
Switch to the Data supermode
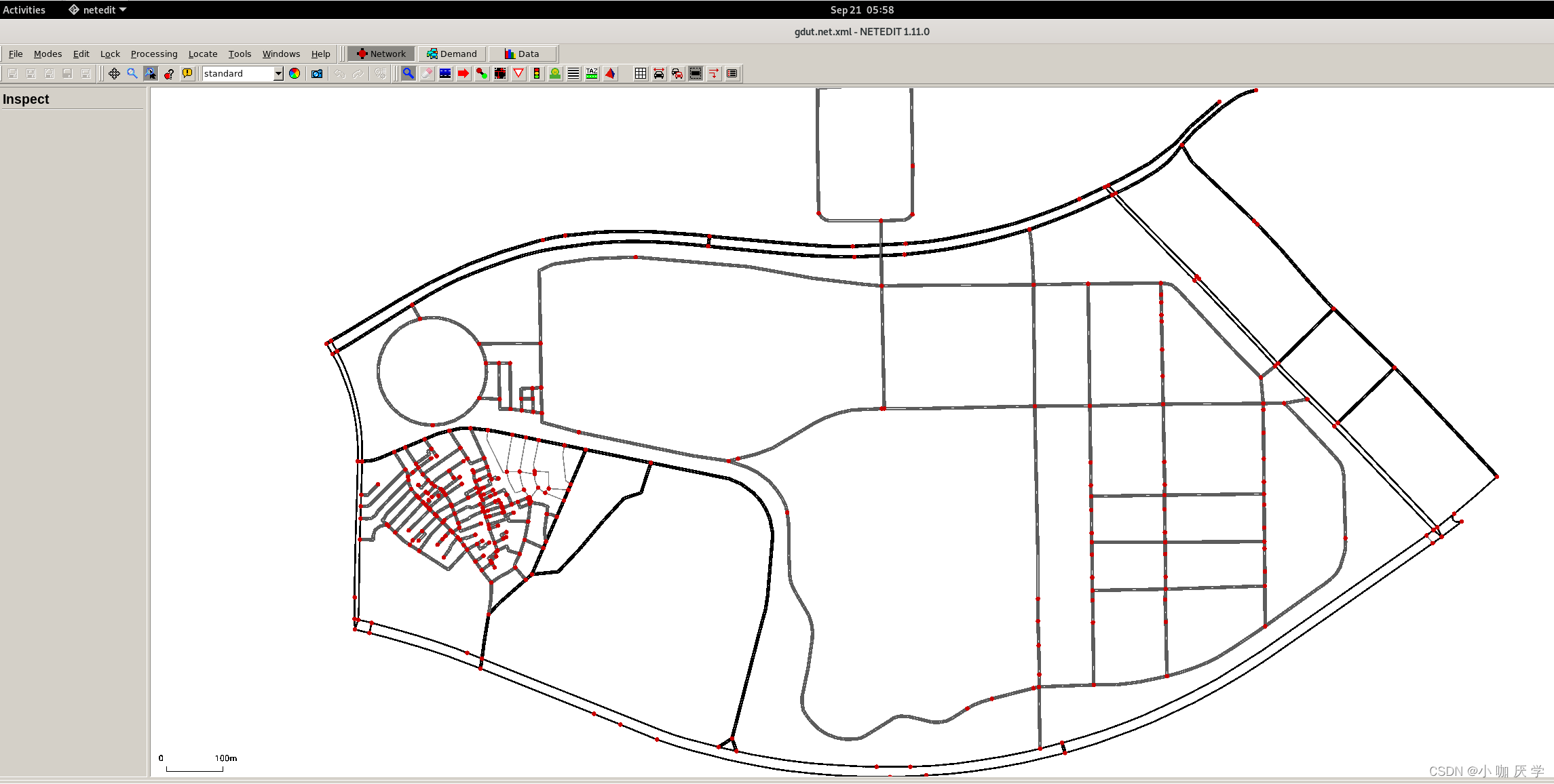coord(522,54)
